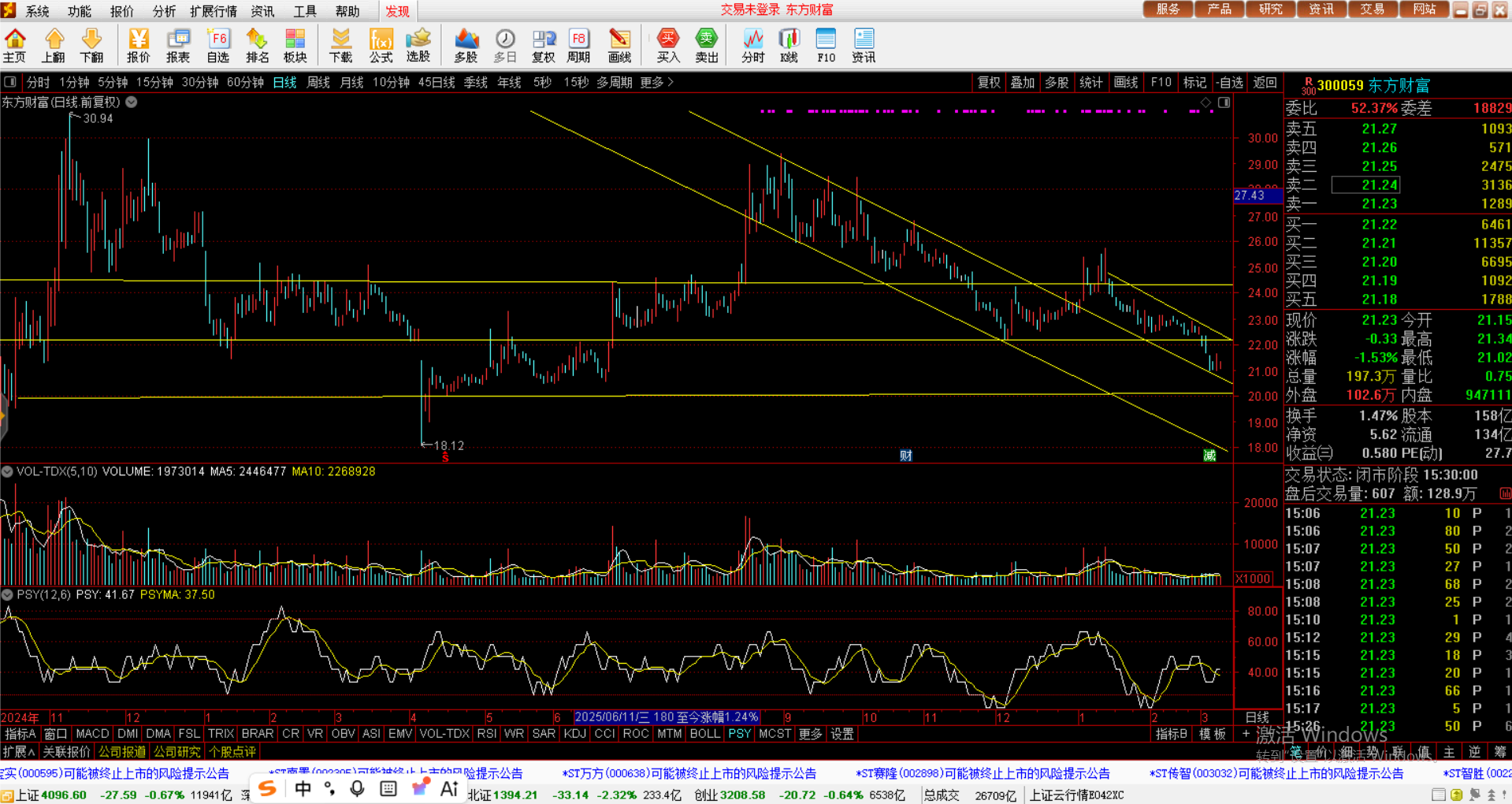Open the 工具 menu
The height and width of the screenshot is (804, 1512).
304,11
